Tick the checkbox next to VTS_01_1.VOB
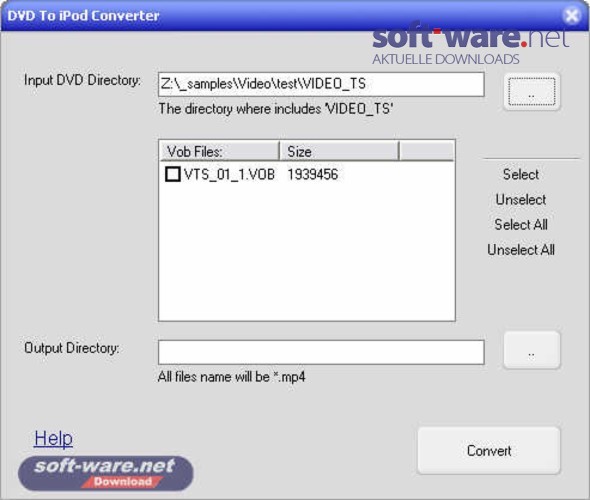 point(173,174)
